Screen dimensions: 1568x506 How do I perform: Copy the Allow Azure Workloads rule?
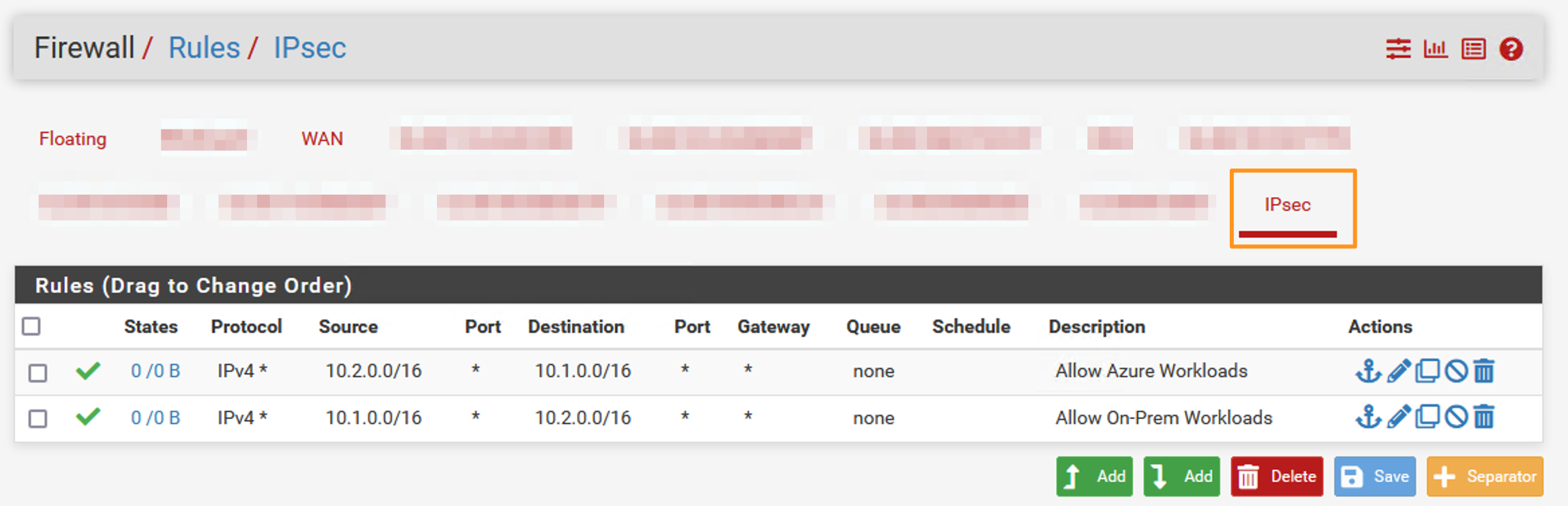[1427, 370]
